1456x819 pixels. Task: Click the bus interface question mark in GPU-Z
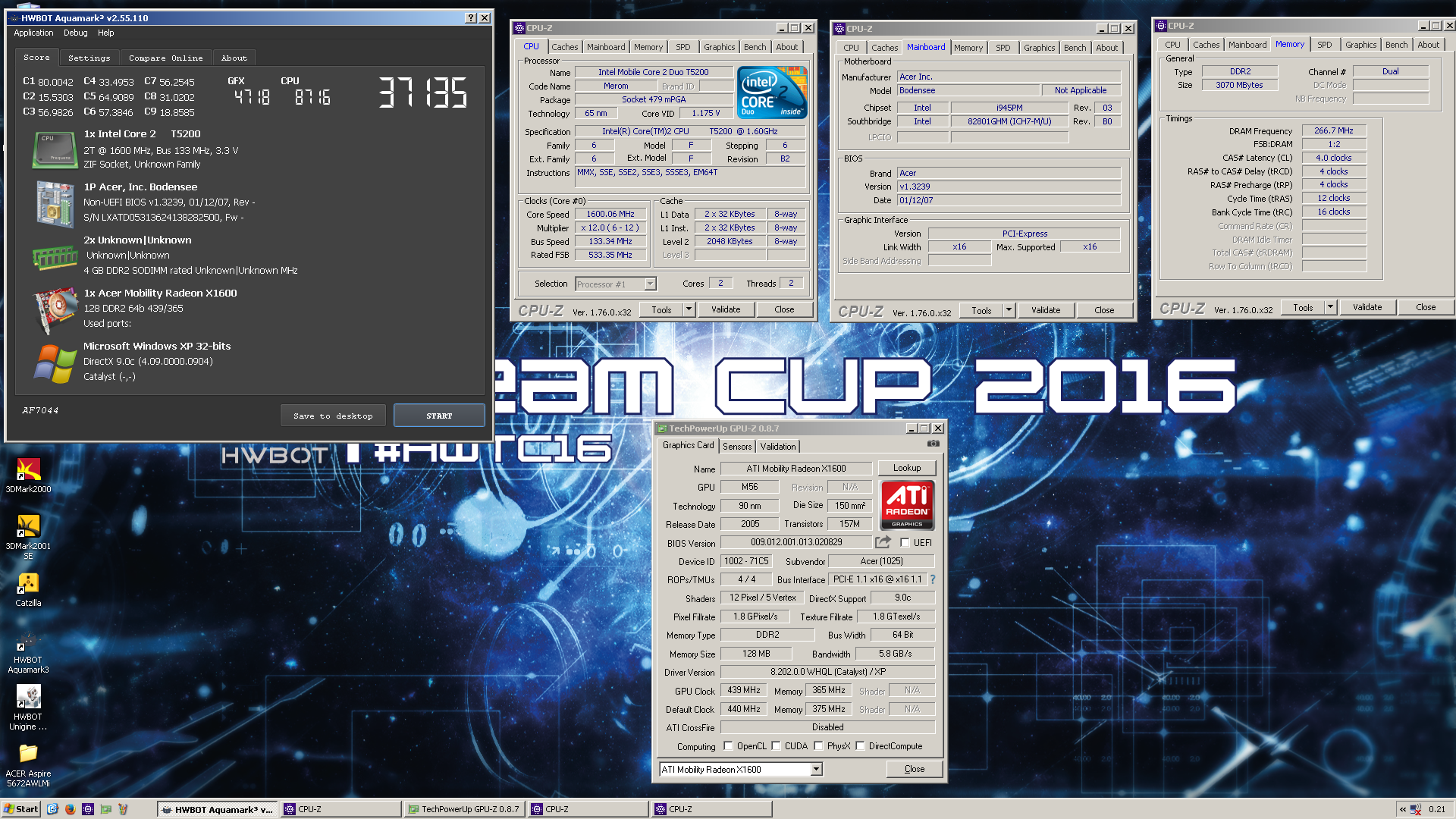(x=933, y=579)
